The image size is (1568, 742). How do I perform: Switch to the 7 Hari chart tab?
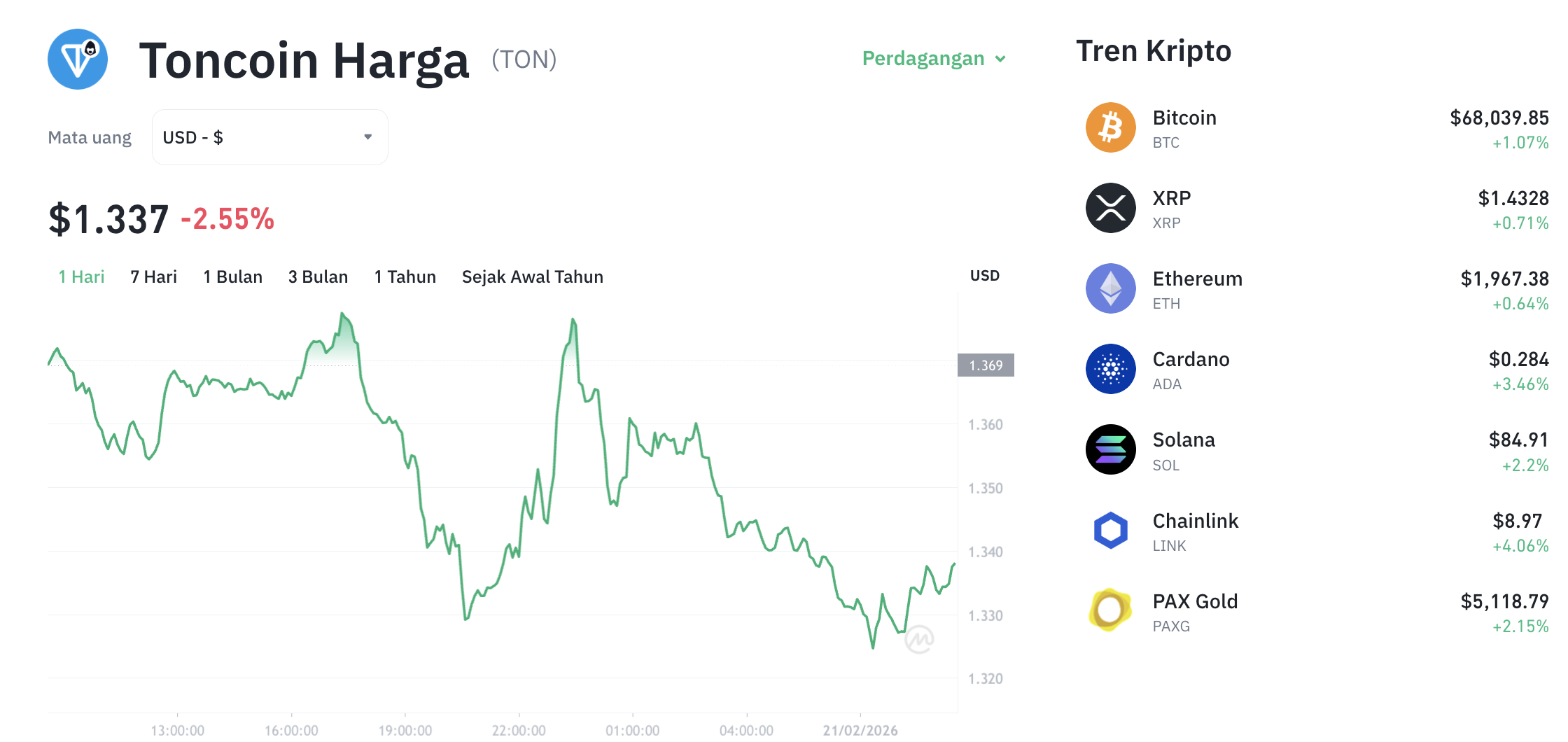click(153, 276)
